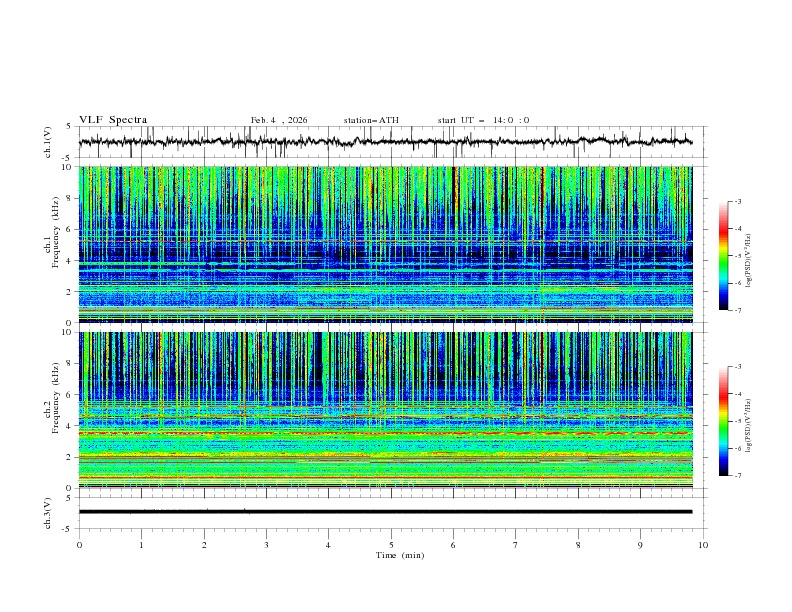Image resolution: width=792 pixels, height=612 pixels.
Task: Click the 8 minute time axis label
Action: pyautogui.click(x=578, y=545)
